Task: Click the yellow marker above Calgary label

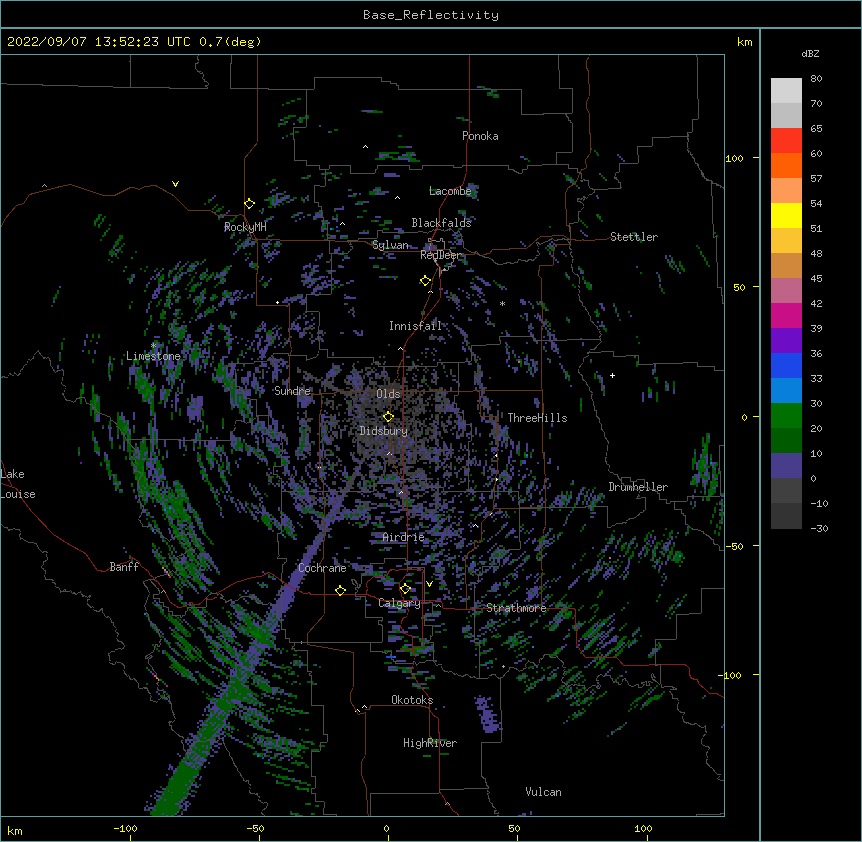Action: 405,589
